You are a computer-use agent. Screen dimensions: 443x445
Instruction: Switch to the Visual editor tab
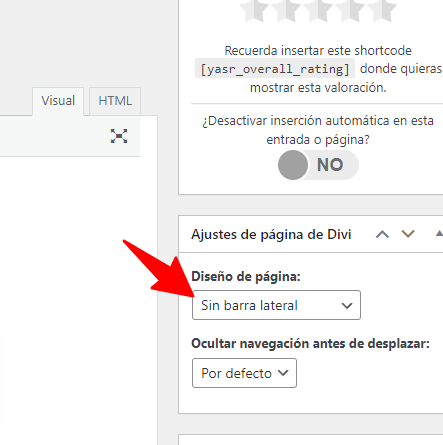pyautogui.click(x=58, y=101)
